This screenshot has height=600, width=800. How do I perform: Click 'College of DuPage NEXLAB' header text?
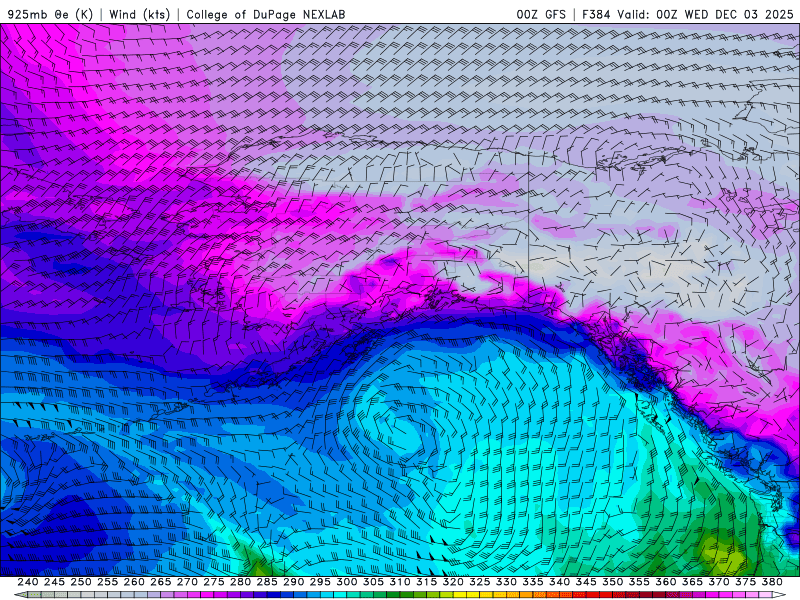(266, 14)
